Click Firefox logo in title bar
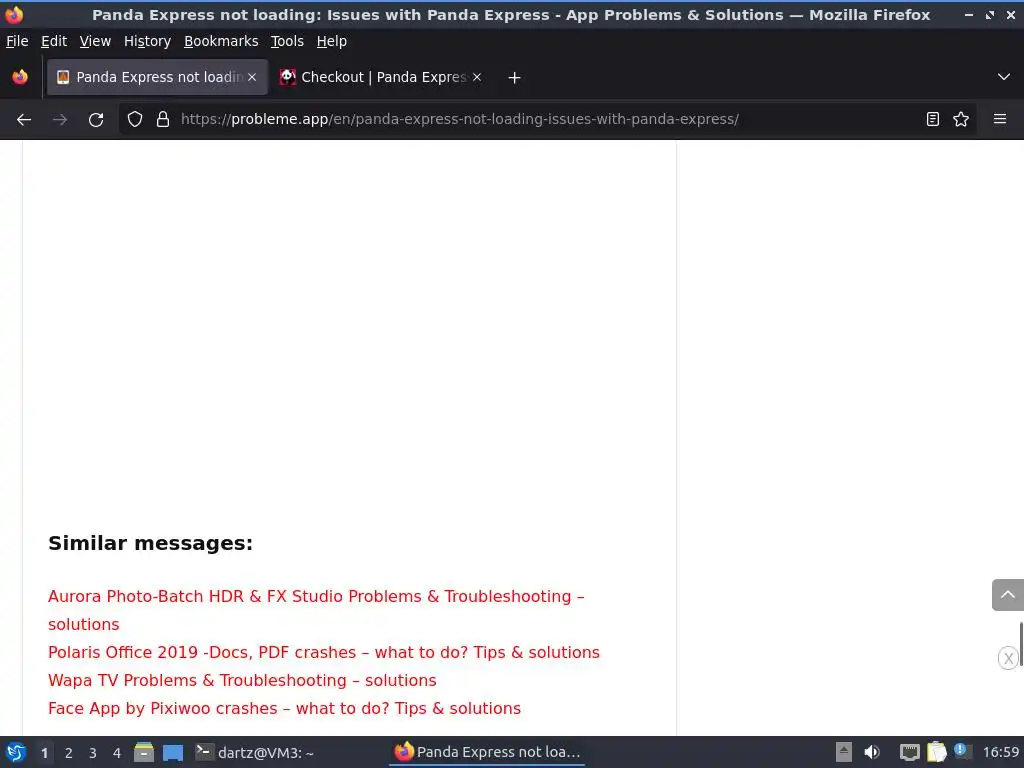This screenshot has width=1024, height=768. click(x=14, y=14)
